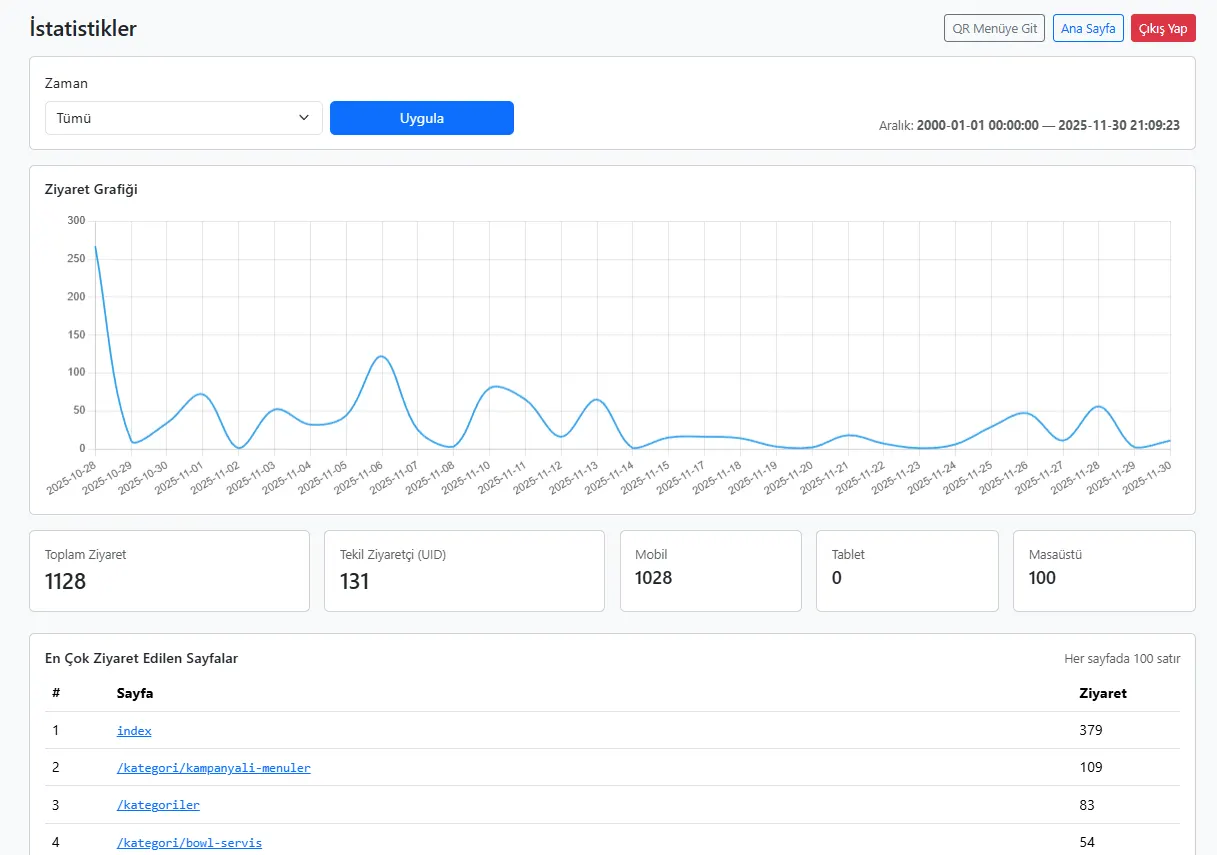
Task: Log out with Çıkış Yap button
Action: (x=1163, y=28)
